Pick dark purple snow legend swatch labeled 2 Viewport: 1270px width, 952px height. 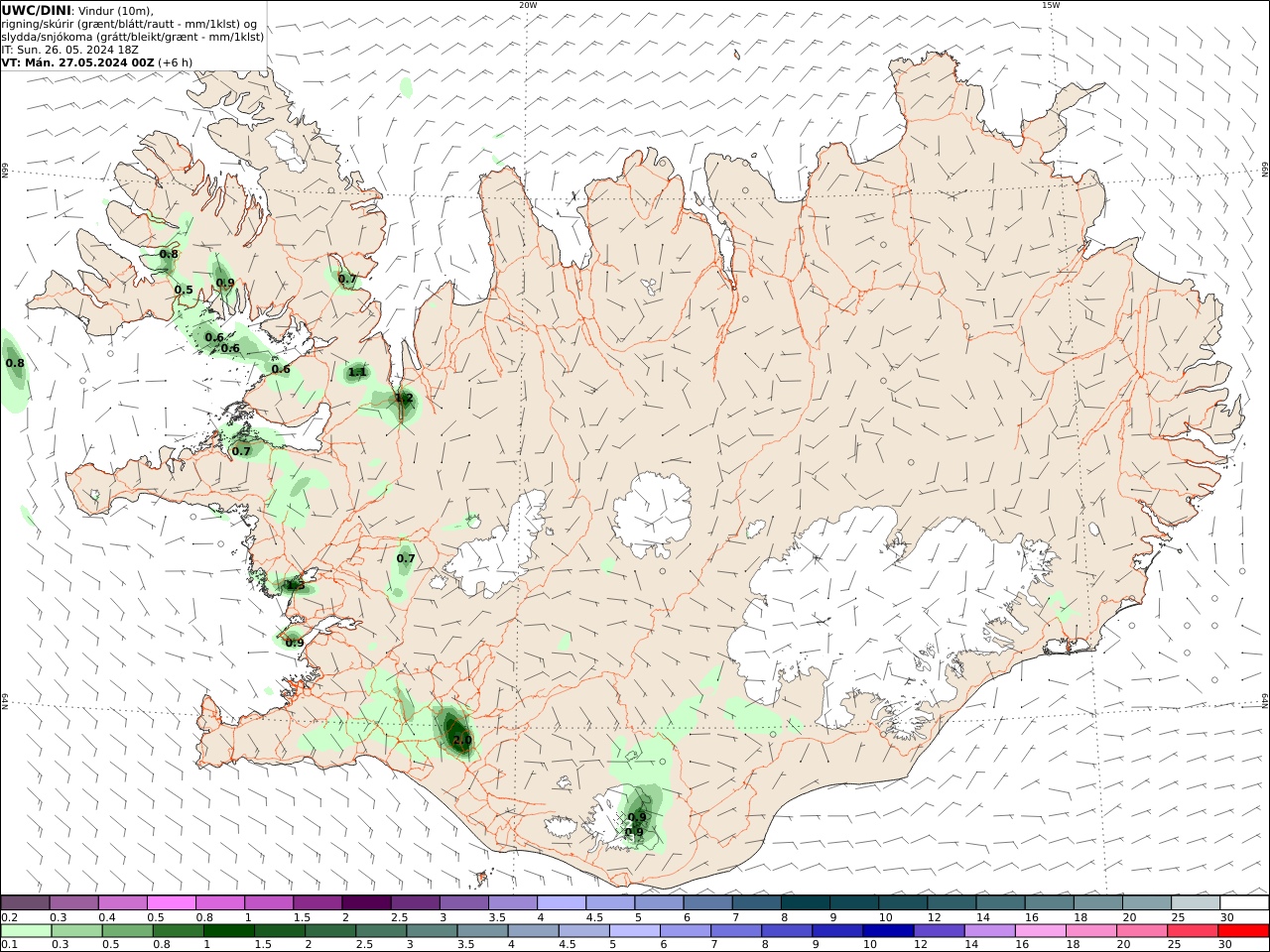[366, 903]
